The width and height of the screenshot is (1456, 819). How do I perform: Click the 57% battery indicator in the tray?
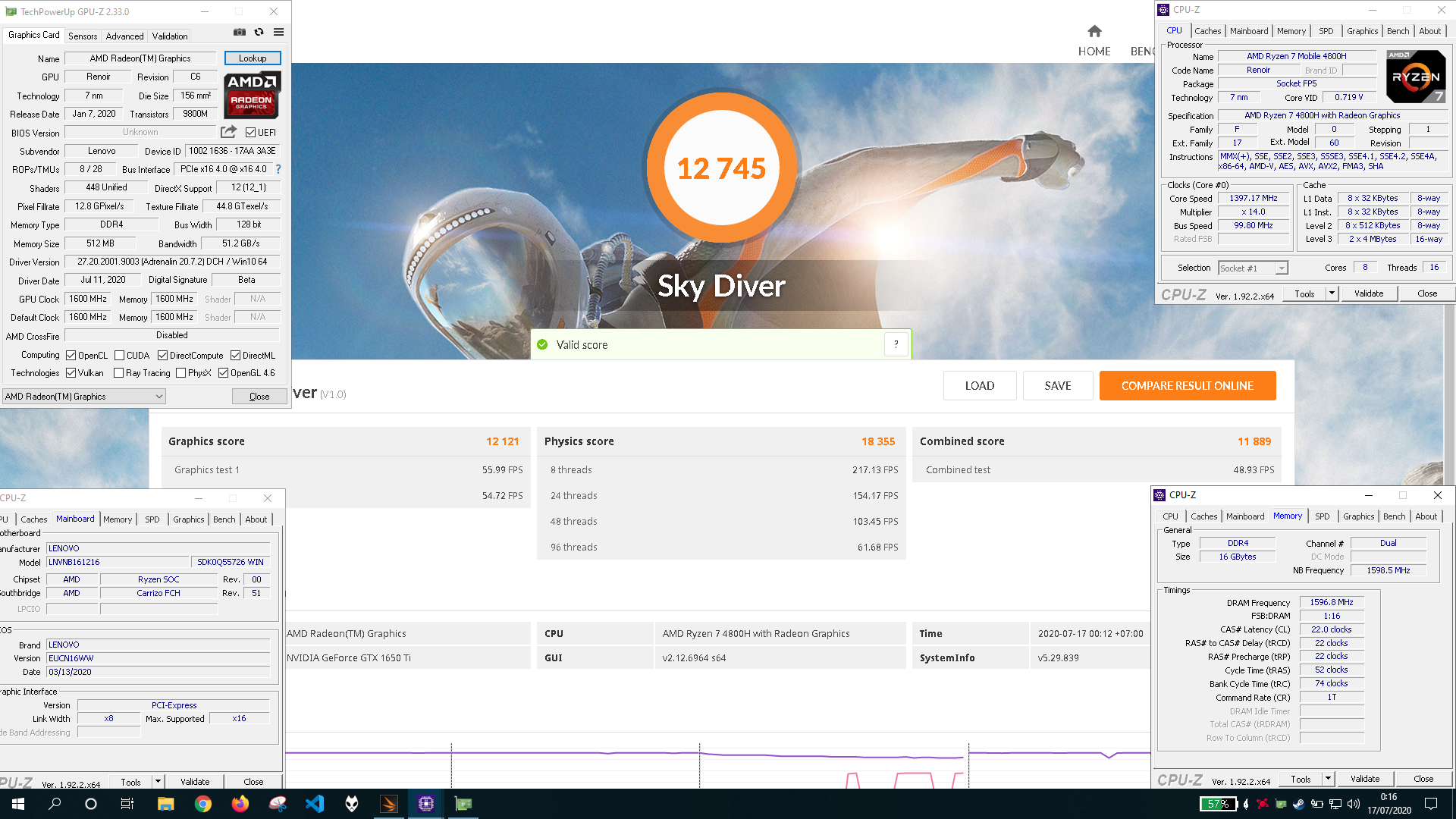pos(1218,804)
